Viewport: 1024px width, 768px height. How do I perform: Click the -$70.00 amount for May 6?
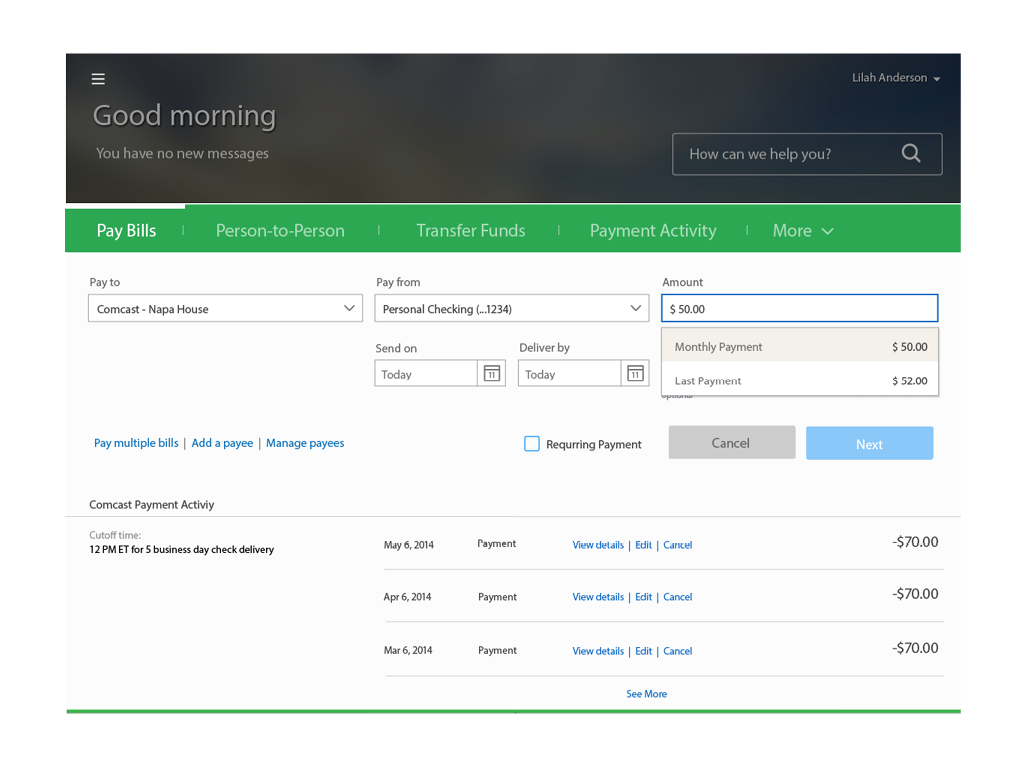[x=915, y=542]
